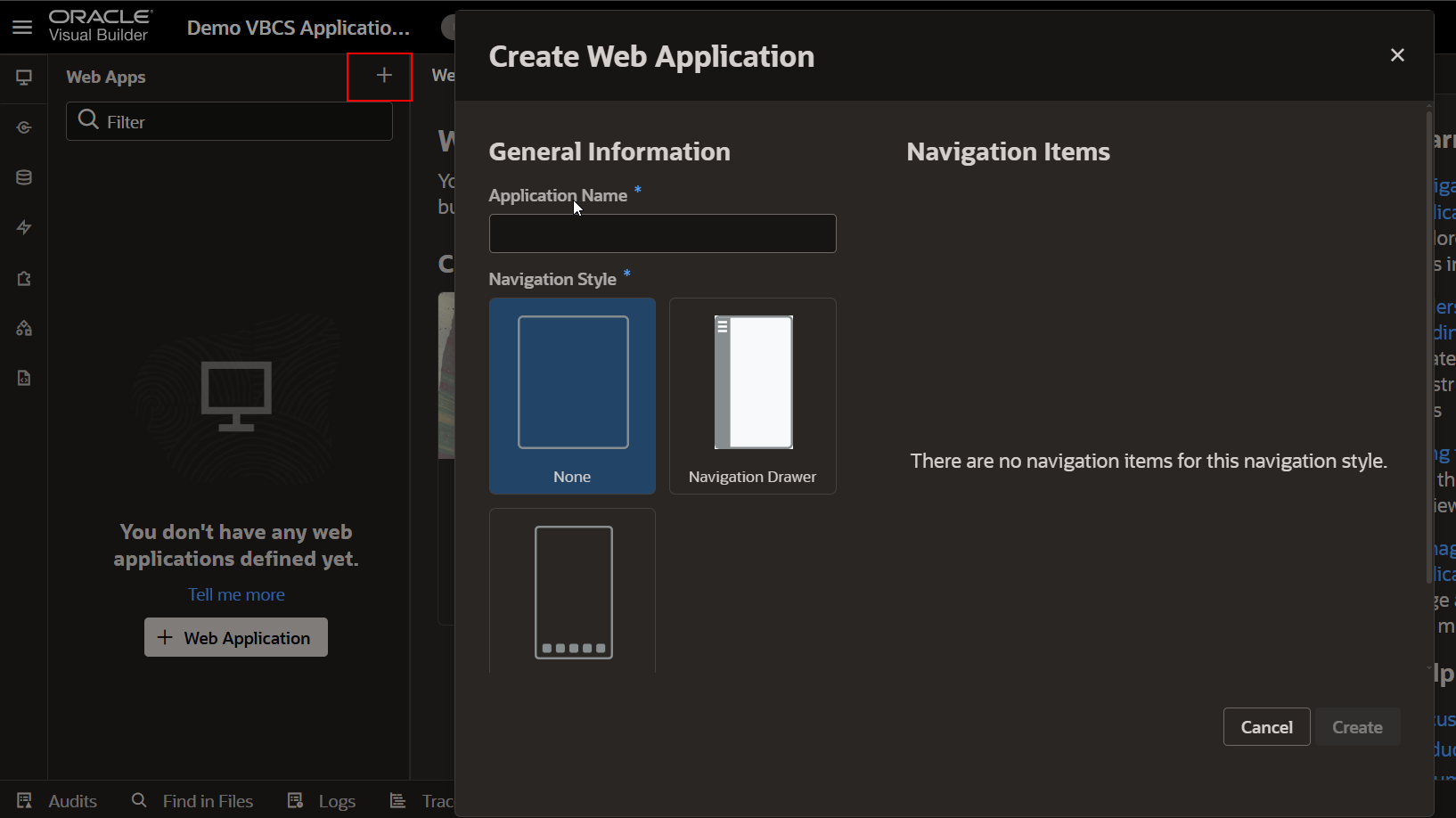Select the None navigation style
Screen dimensions: 1456x818
tap(572, 396)
